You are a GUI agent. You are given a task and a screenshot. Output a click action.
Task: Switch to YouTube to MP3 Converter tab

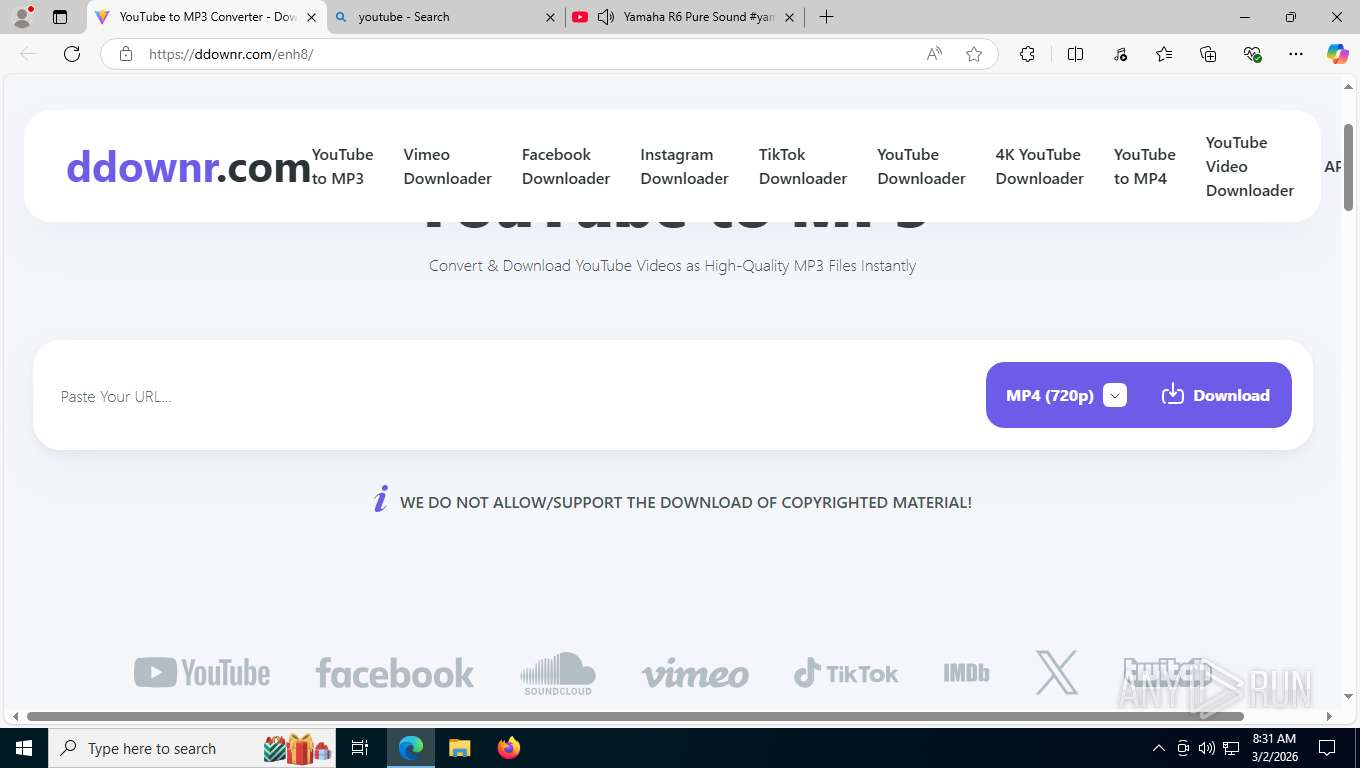click(x=208, y=17)
